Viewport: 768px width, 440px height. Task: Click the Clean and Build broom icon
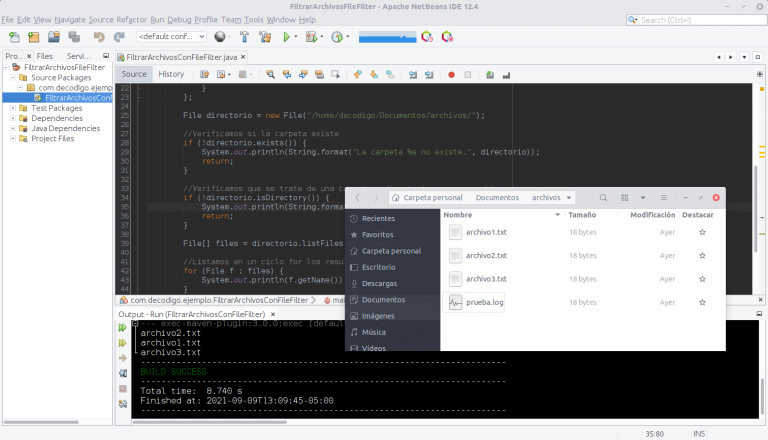265,37
